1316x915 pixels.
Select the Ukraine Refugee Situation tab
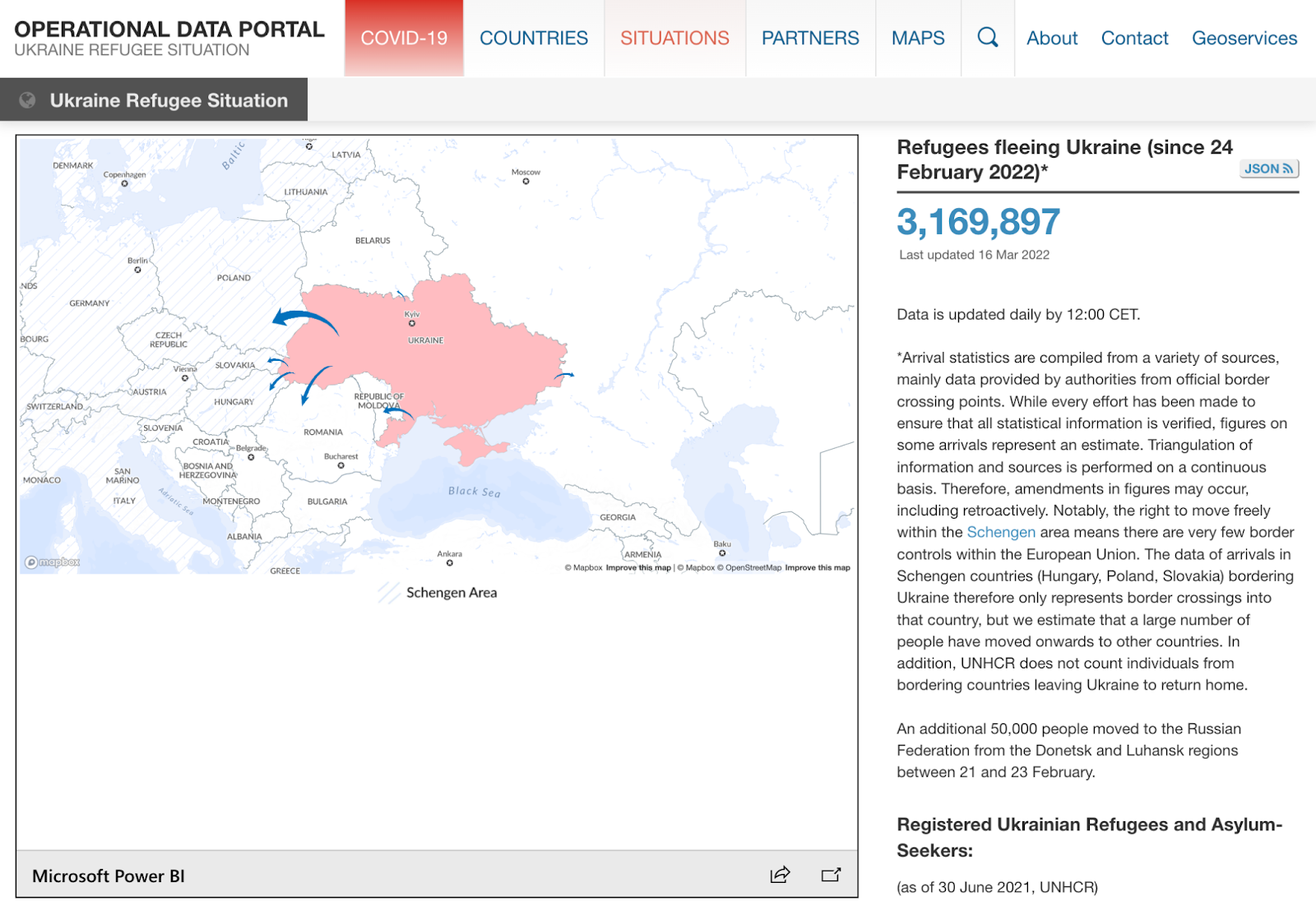click(154, 99)
